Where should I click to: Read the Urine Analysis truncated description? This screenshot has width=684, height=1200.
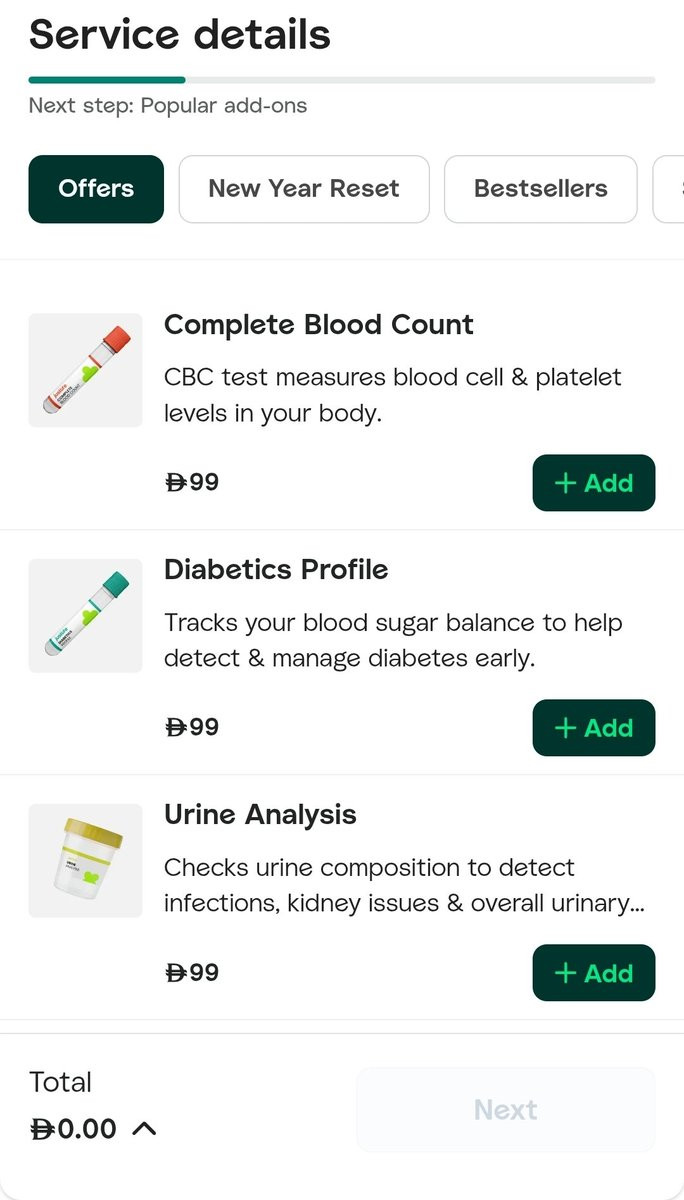403,886
